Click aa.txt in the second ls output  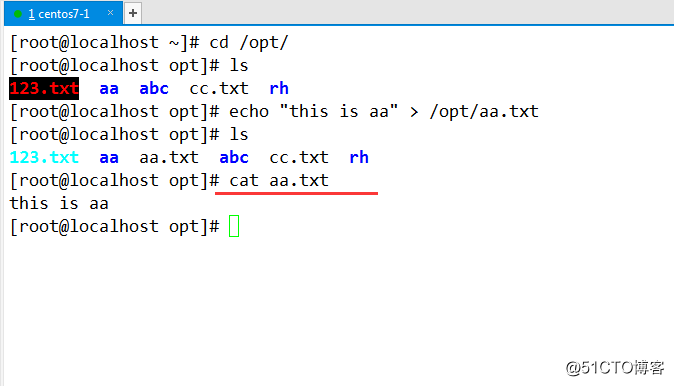point(169,157)
